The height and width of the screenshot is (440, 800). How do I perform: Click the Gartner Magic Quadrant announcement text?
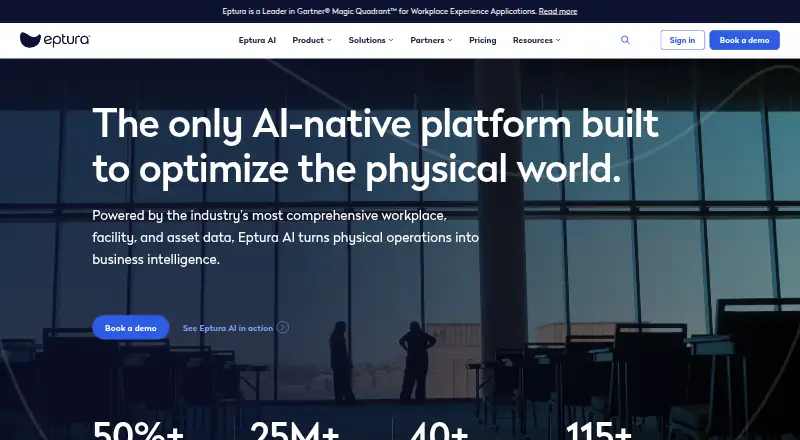(380, 11)
